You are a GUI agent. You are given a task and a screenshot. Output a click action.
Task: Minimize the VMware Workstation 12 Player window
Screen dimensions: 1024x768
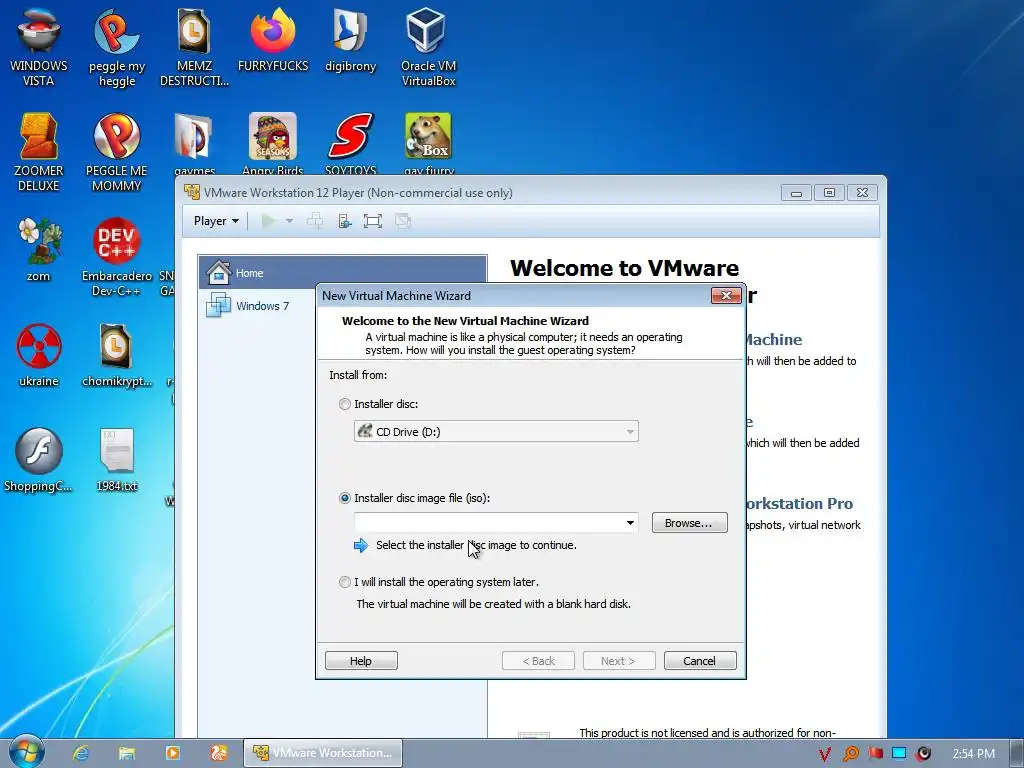[796, 193]
